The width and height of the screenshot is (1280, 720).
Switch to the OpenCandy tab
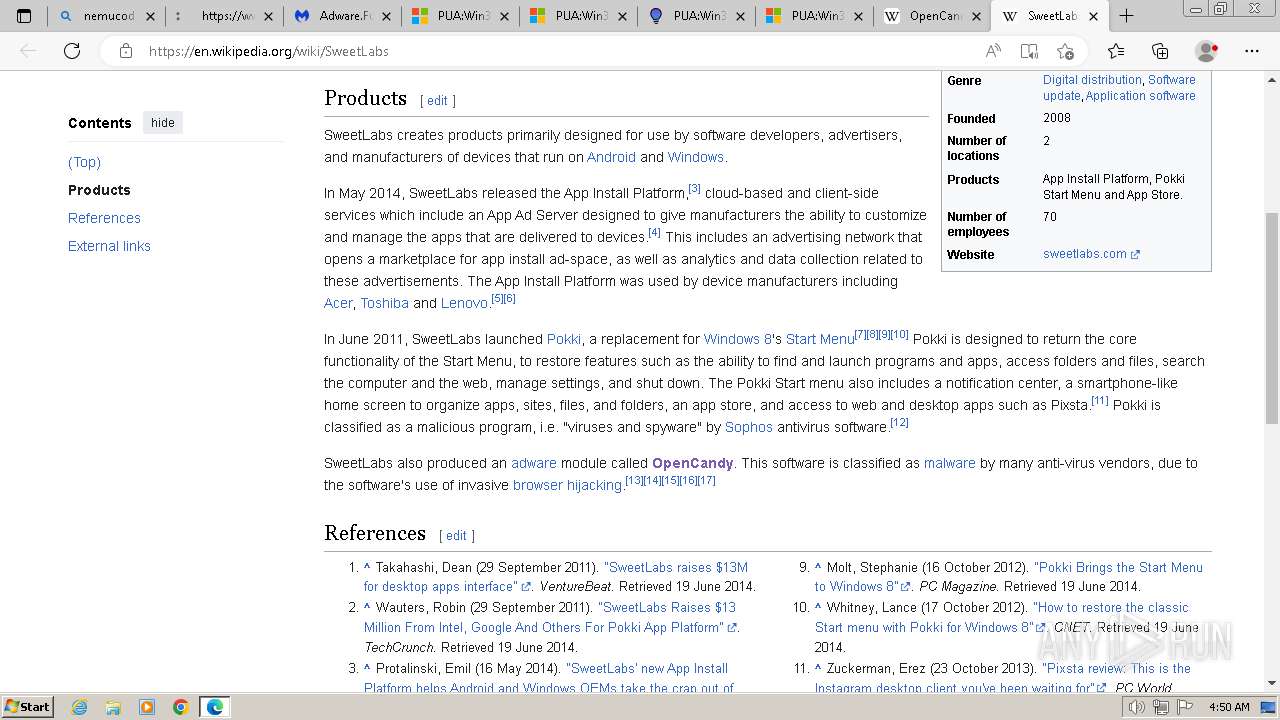pyautogui.click(x=934, y=16)
